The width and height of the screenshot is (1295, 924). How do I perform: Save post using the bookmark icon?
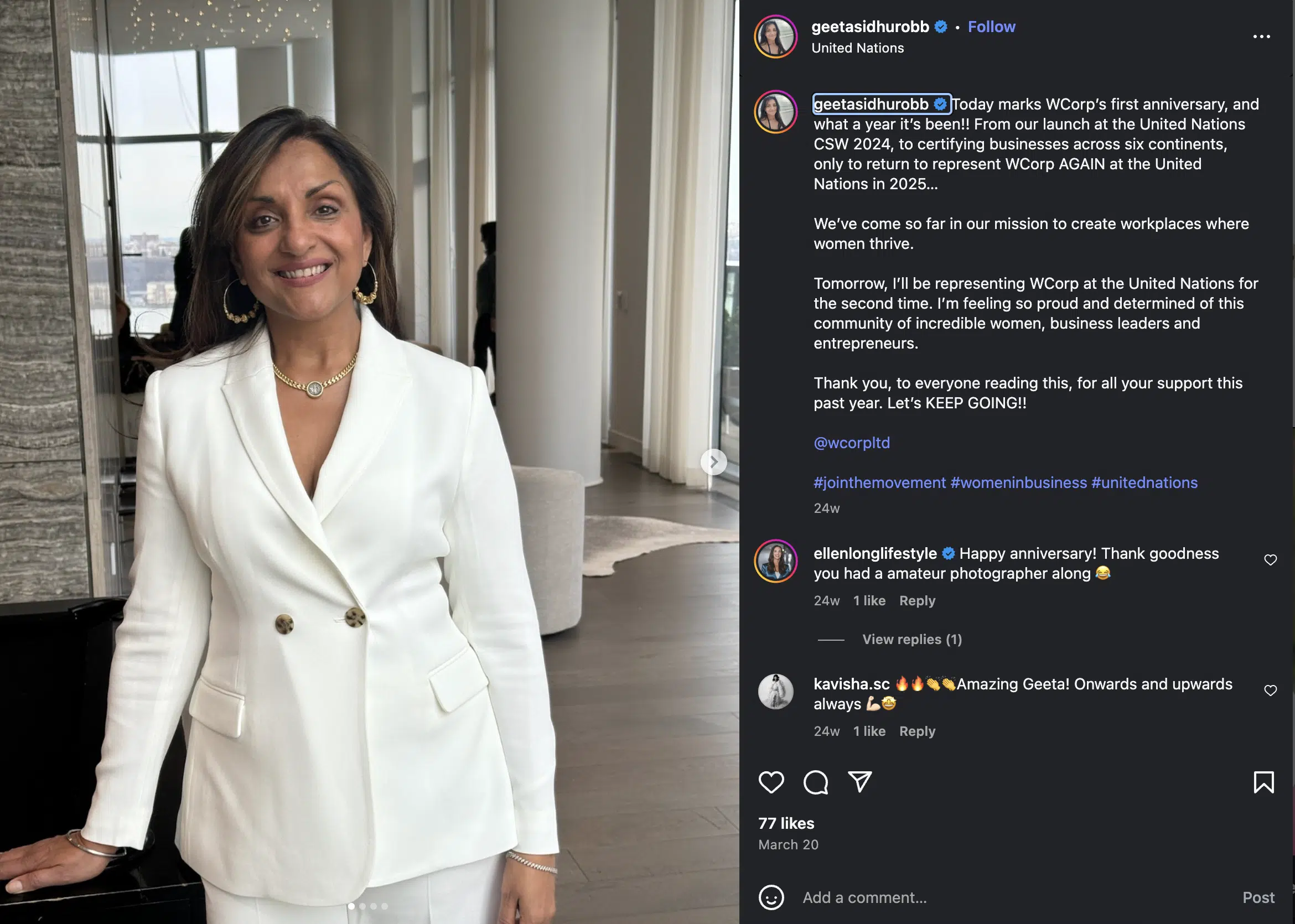[1263, 782]
